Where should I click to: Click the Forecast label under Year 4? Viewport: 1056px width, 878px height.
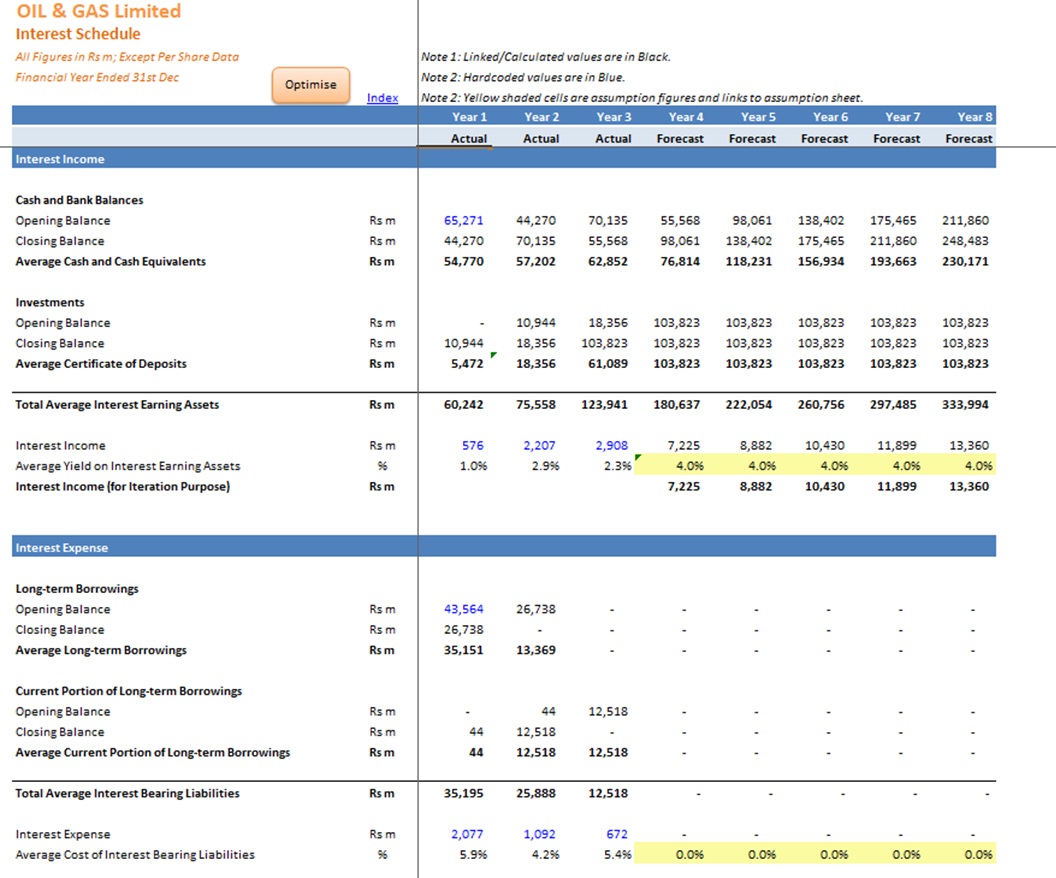680,138
